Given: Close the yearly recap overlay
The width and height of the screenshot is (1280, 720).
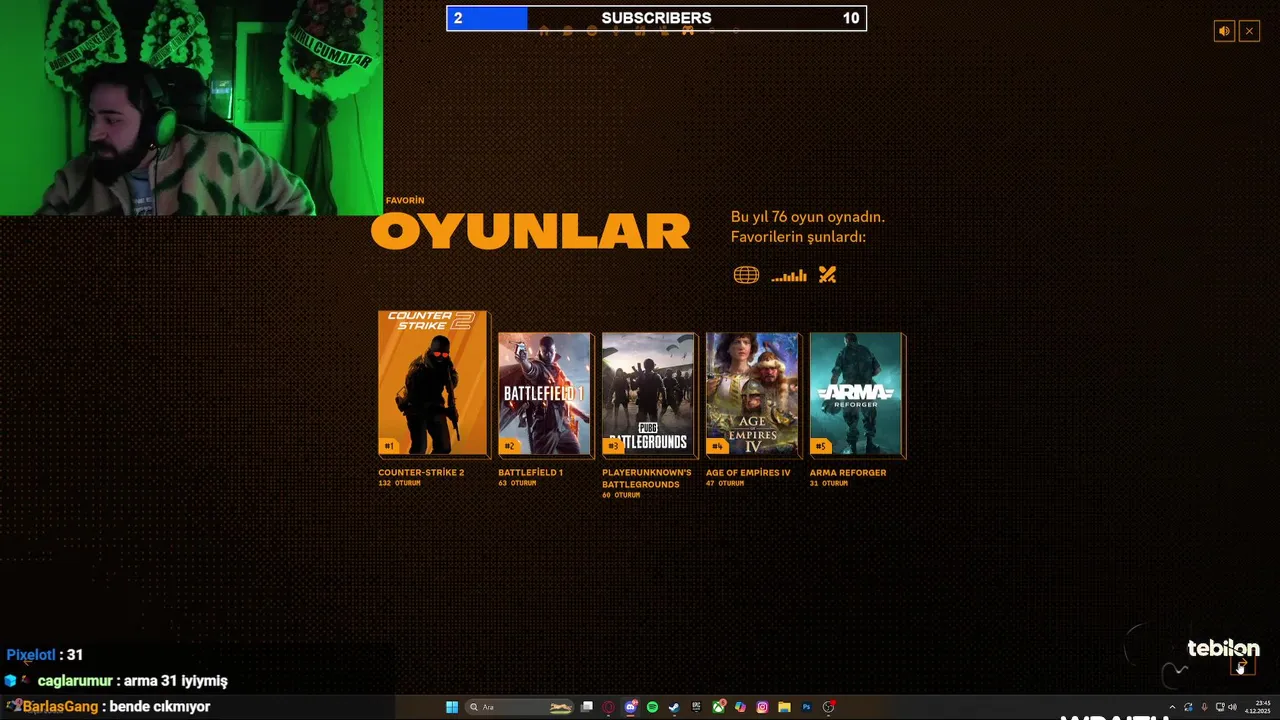Looking at the screenshot, I should 1249,31.
